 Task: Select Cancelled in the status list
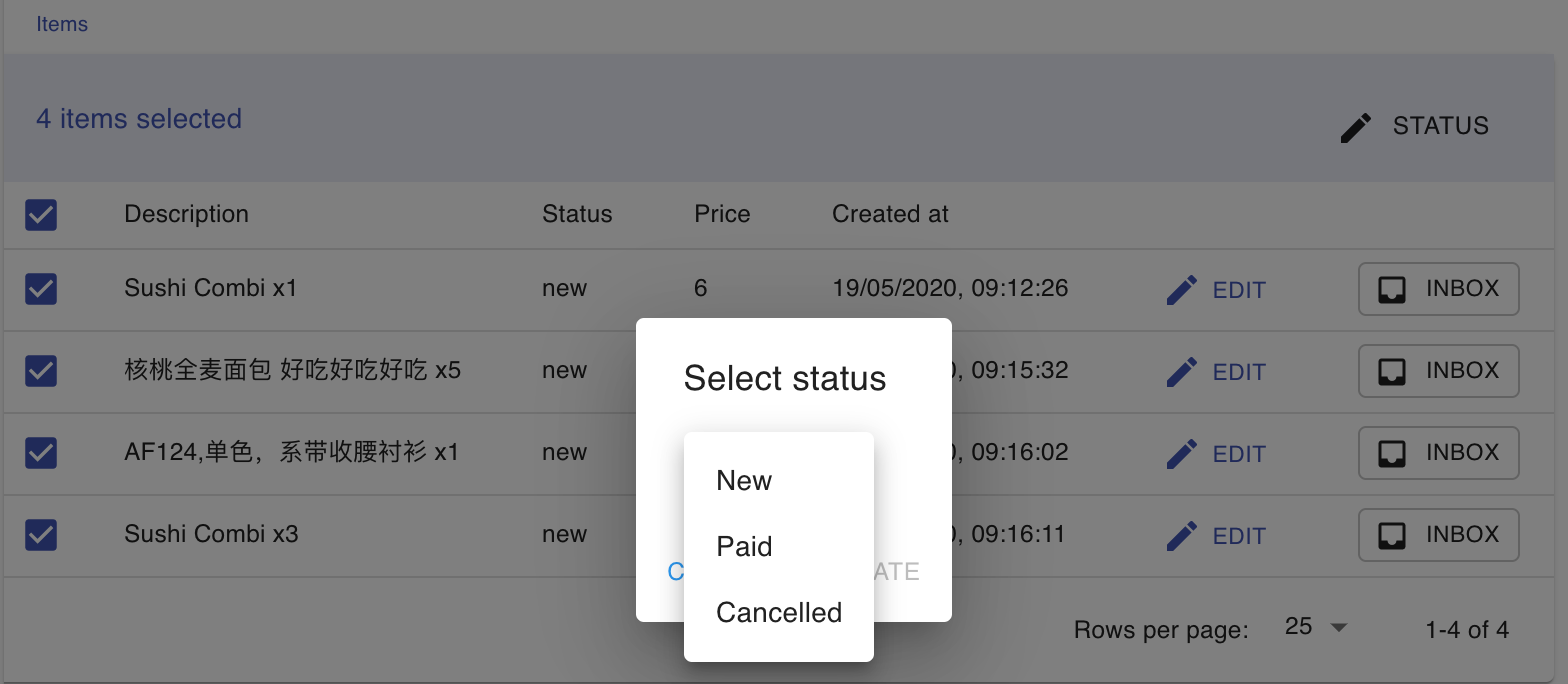pyautogui.click(x=779, y=612)
